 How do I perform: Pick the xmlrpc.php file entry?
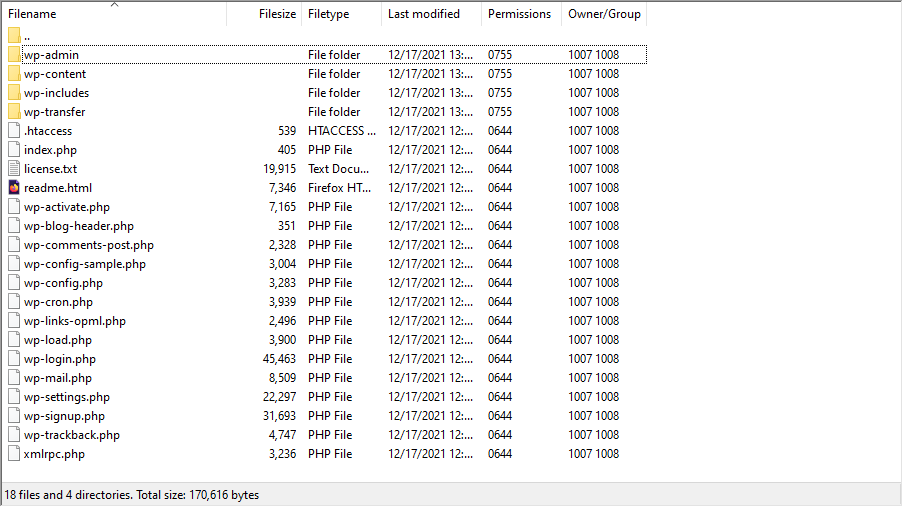pos(54,454)
